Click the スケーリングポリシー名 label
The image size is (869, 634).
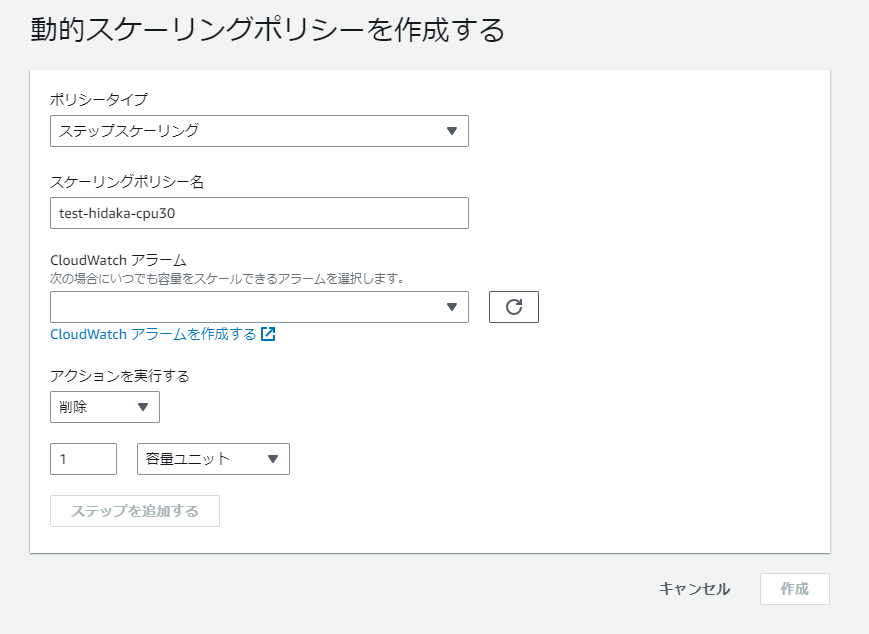(x=127, y=181)
